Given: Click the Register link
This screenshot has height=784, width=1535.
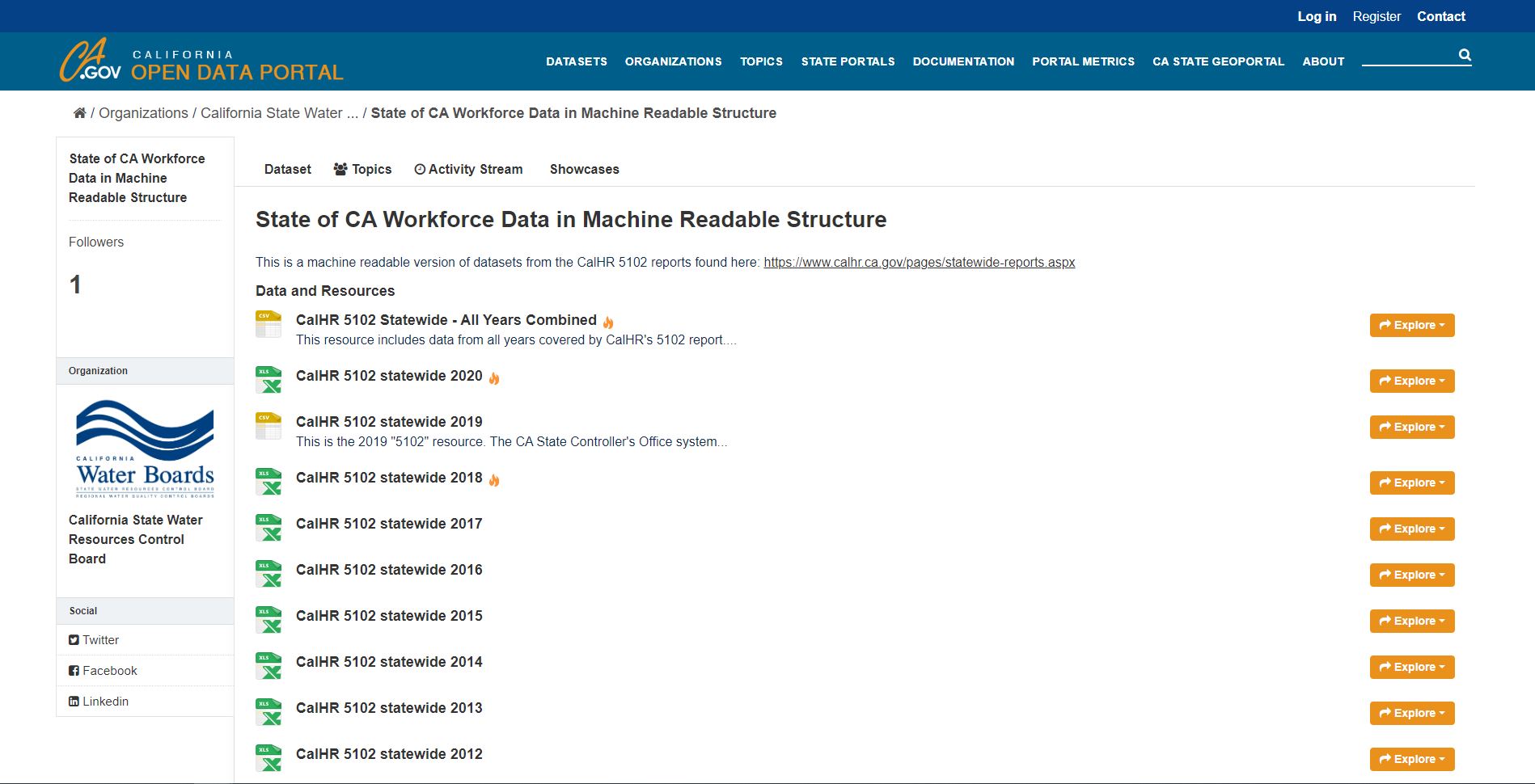Looking at the screenshot, I should pyautogui.click(x=1376, y=16).
